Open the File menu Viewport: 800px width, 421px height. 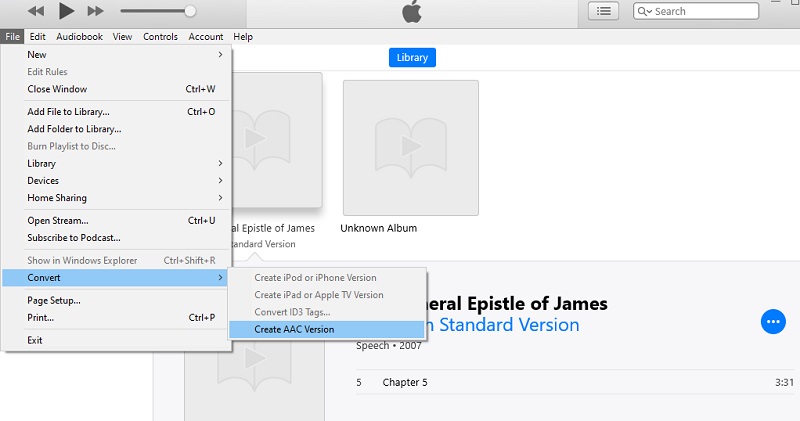coord(12,37)
